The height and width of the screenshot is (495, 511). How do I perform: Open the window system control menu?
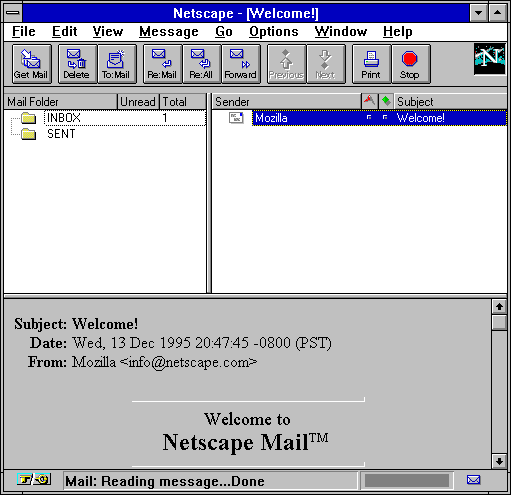13,13
